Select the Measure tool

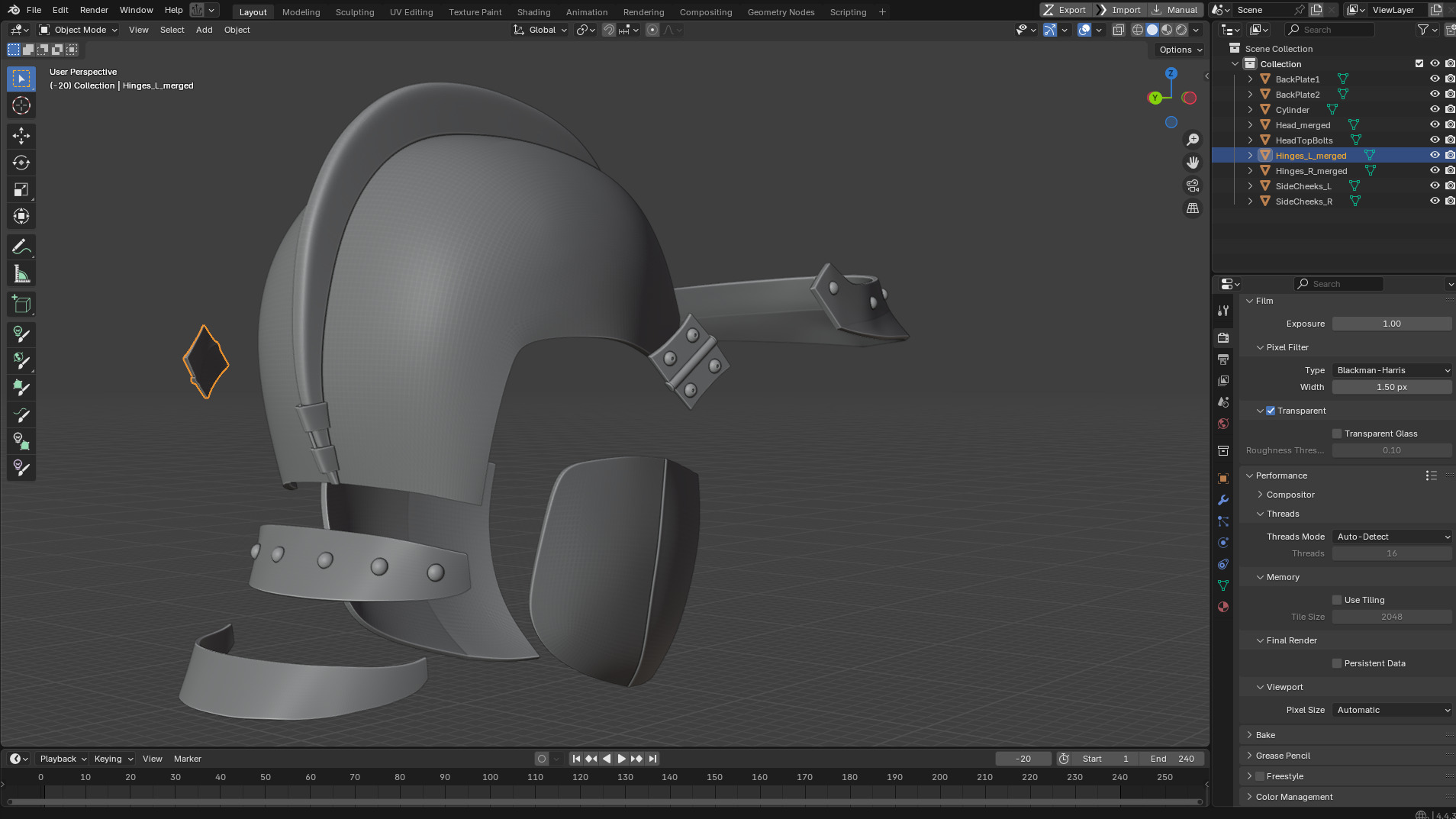[21, 274]
